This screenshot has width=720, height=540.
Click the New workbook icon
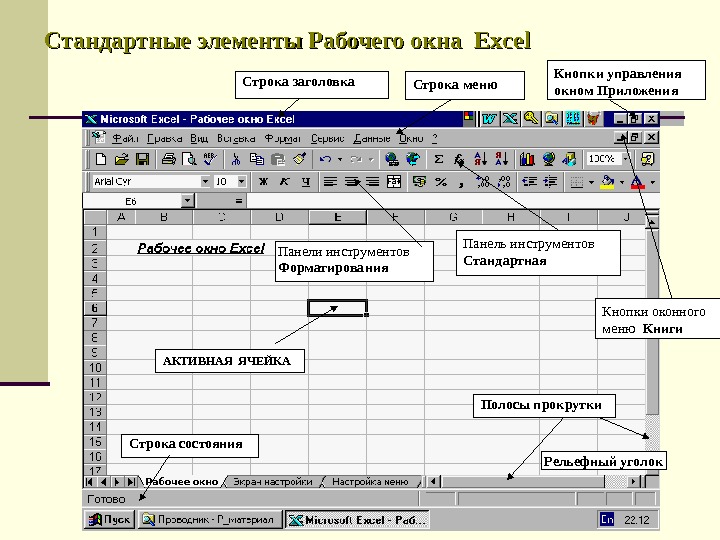(x=101, y=159)
